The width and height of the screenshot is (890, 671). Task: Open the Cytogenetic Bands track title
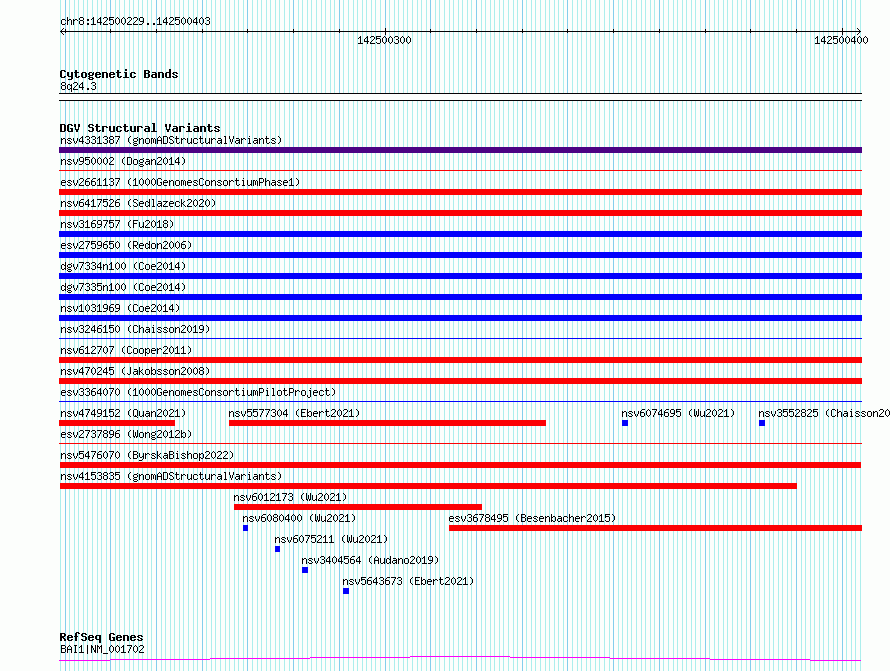click(x=119, y=74)
